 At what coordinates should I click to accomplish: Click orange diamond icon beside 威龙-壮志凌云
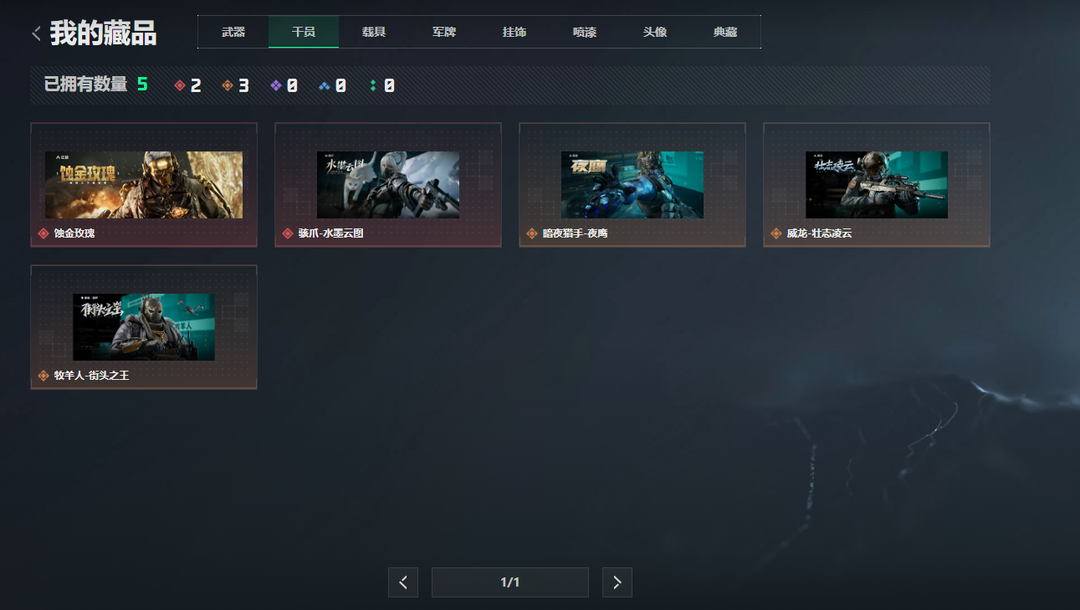[x=776, y=233]
